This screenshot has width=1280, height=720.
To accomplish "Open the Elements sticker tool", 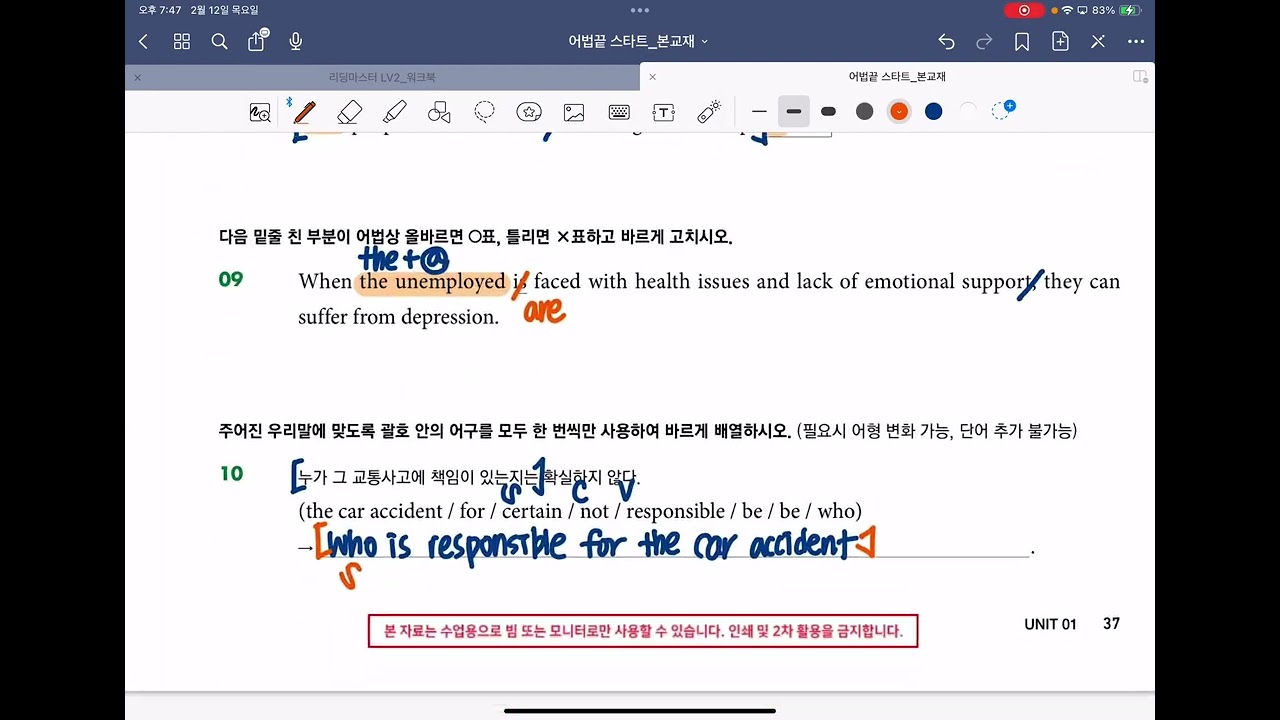I will [529, 112].
